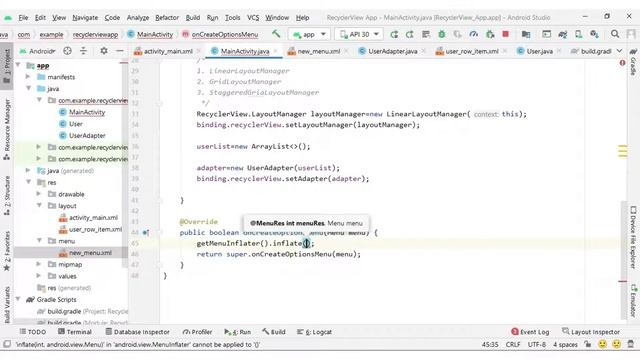Toggle the Build Variants side panel
This screenshot has width=640, height=360.
point(7,304)
